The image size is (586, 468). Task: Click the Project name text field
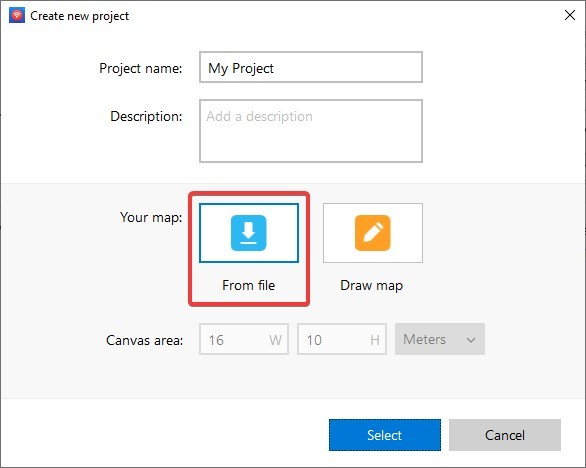(x=311, y=67)
